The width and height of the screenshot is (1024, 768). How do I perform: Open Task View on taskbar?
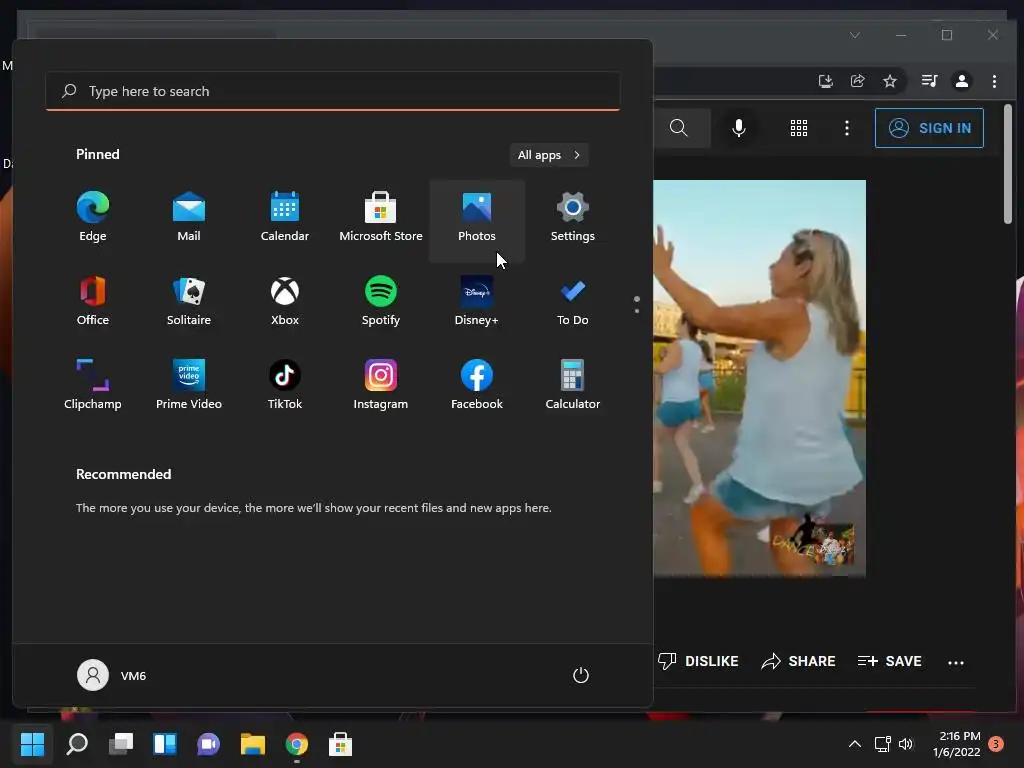[x=121, y=744]
